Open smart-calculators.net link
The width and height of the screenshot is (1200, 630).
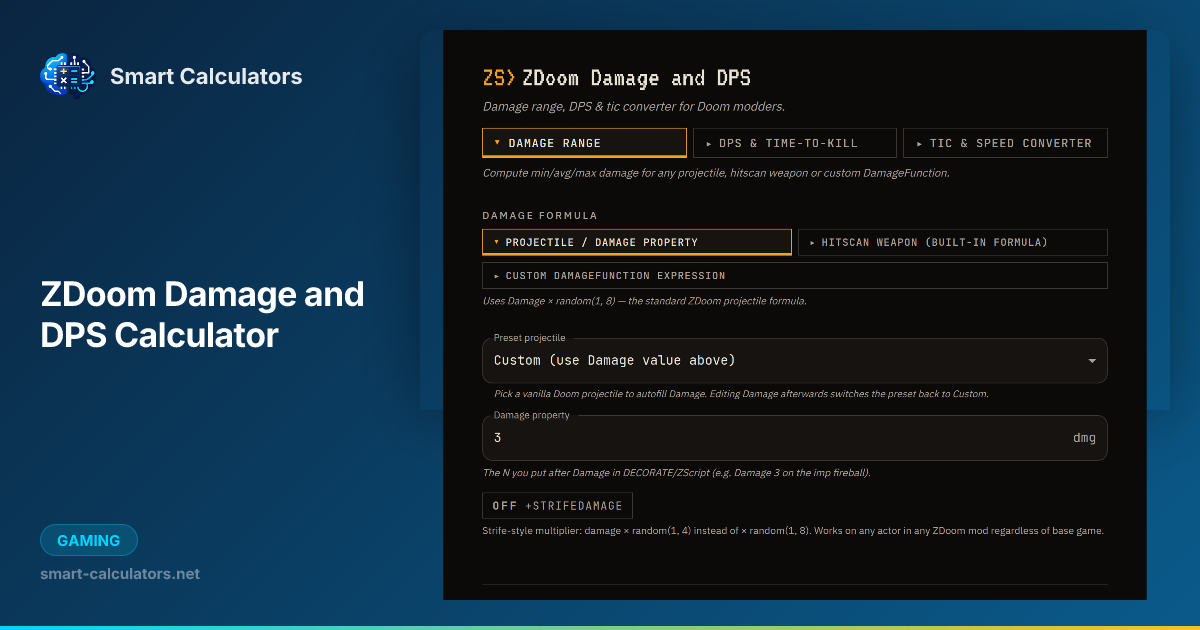pos(120,574)
